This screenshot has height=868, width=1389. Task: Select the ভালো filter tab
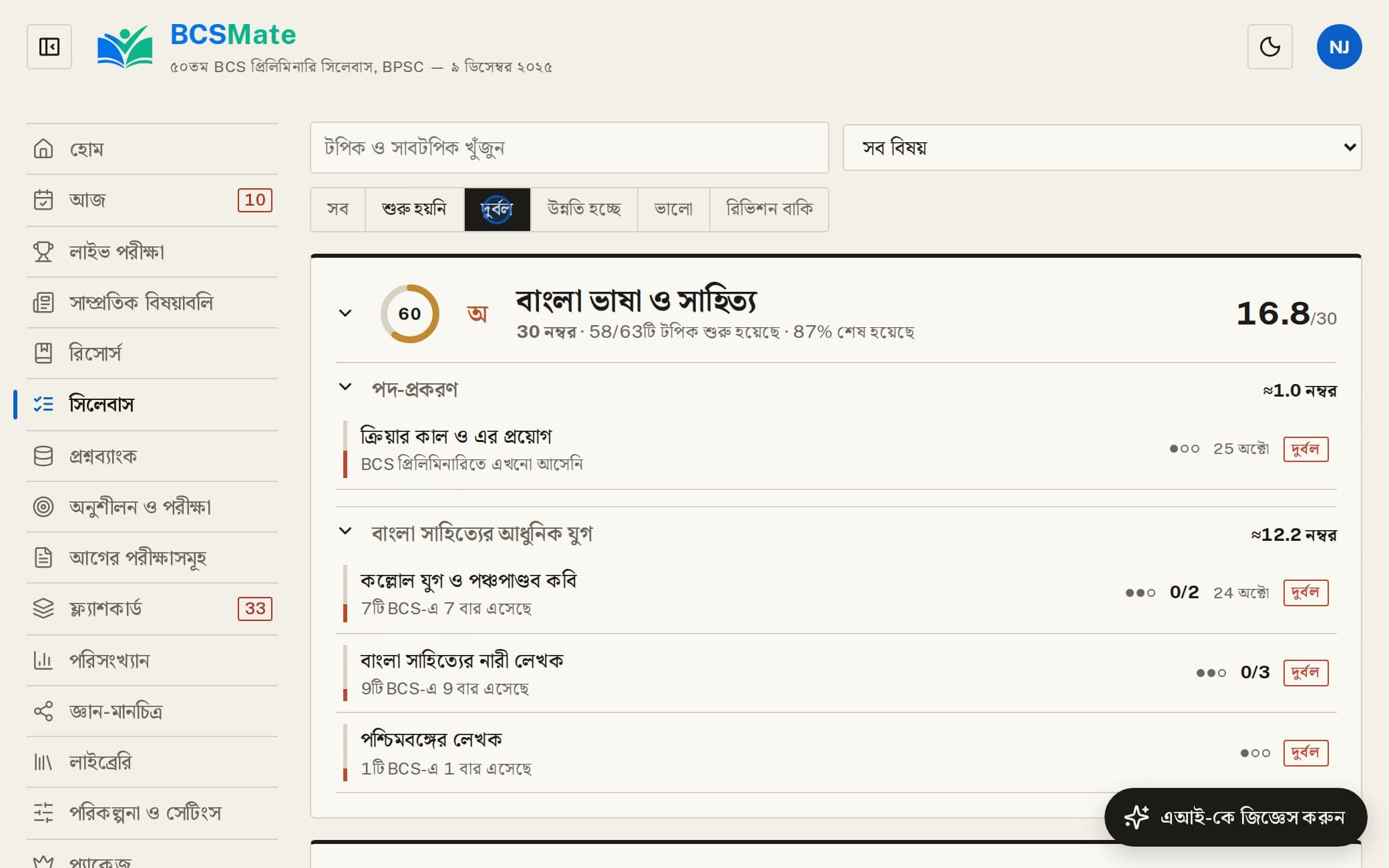[x=674, y=210]
